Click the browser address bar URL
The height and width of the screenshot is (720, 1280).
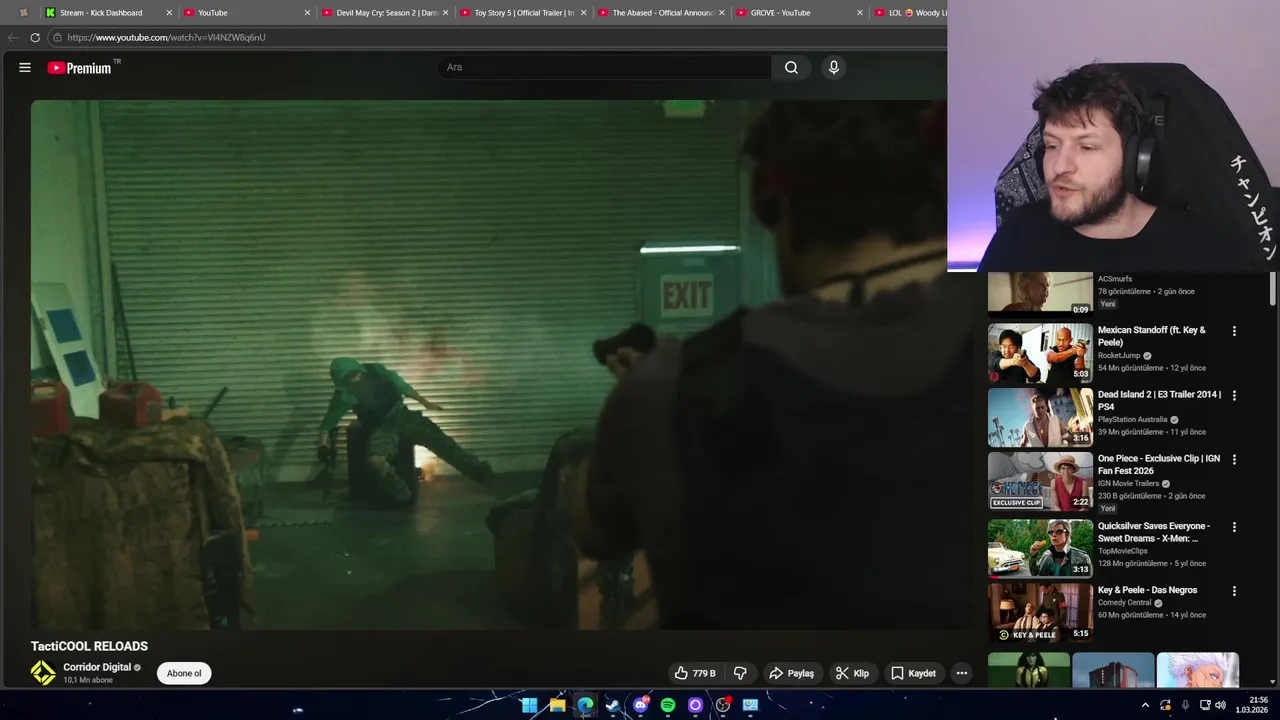pos(166,37)
